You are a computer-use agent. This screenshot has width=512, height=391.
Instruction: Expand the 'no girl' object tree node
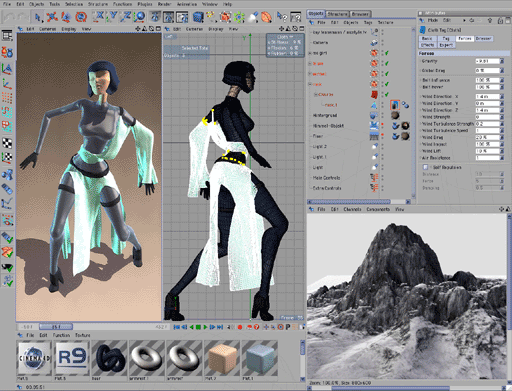(x=310, y=53)
